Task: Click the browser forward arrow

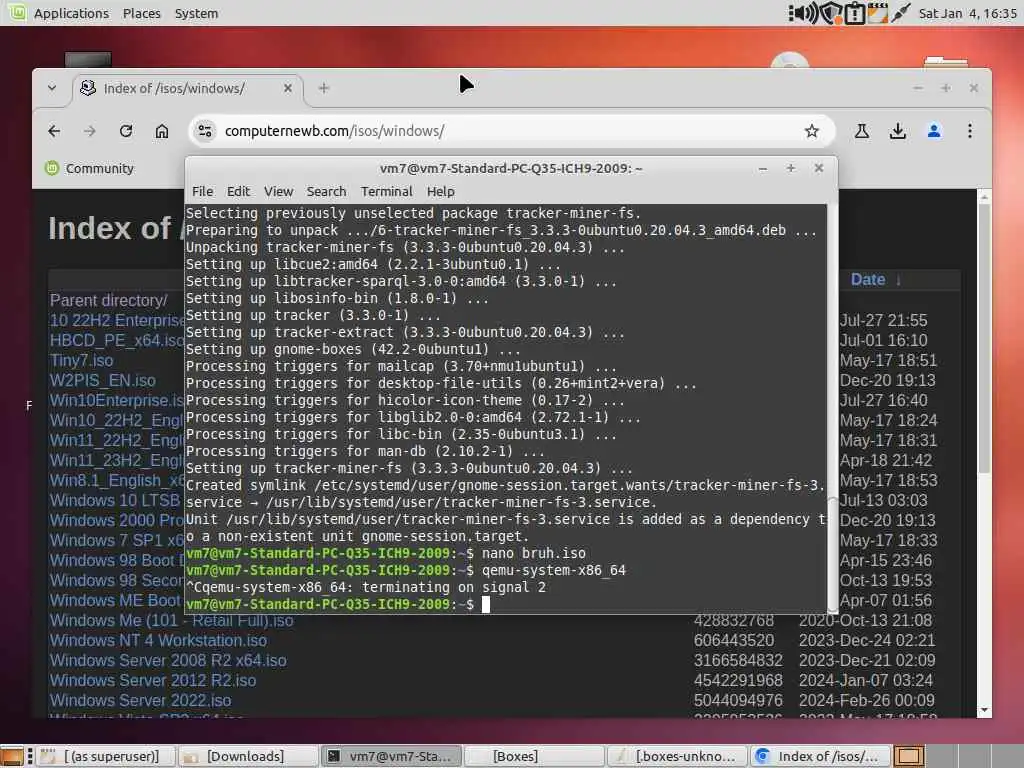Action: point(89,131)
